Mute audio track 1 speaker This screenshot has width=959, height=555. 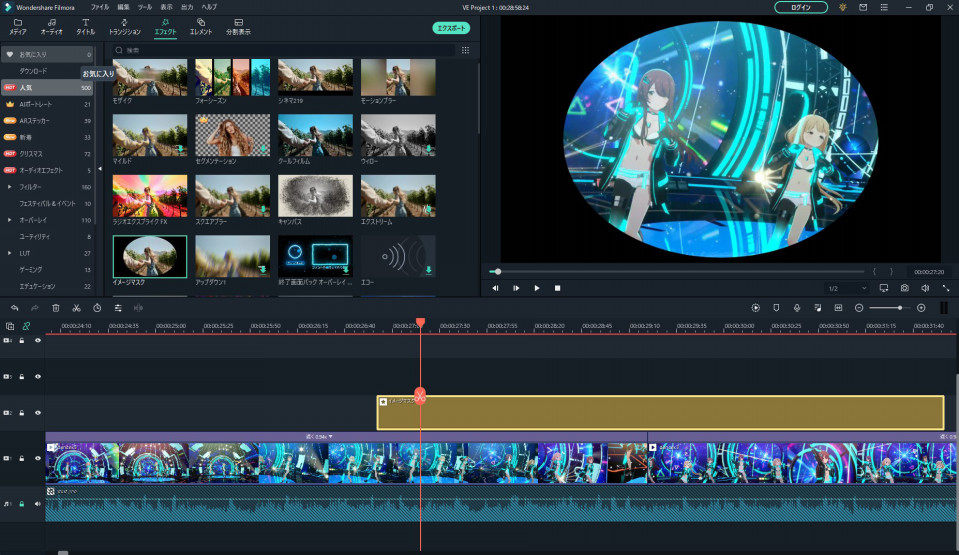coord(38,504)
